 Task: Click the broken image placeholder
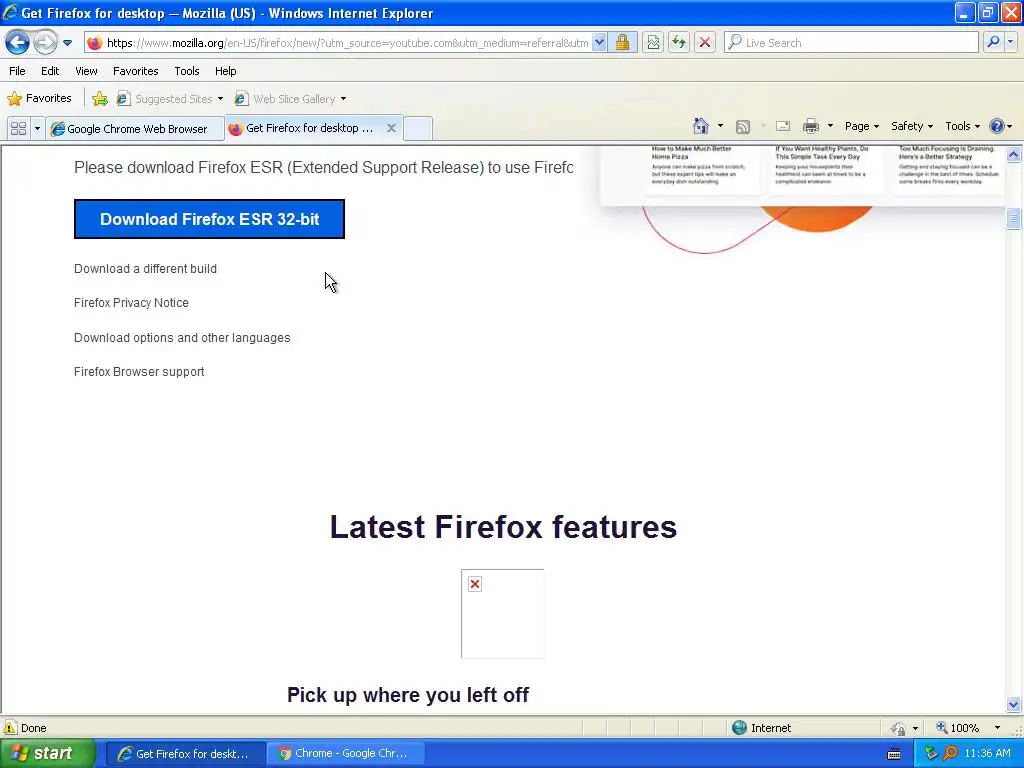click(502, 613)
